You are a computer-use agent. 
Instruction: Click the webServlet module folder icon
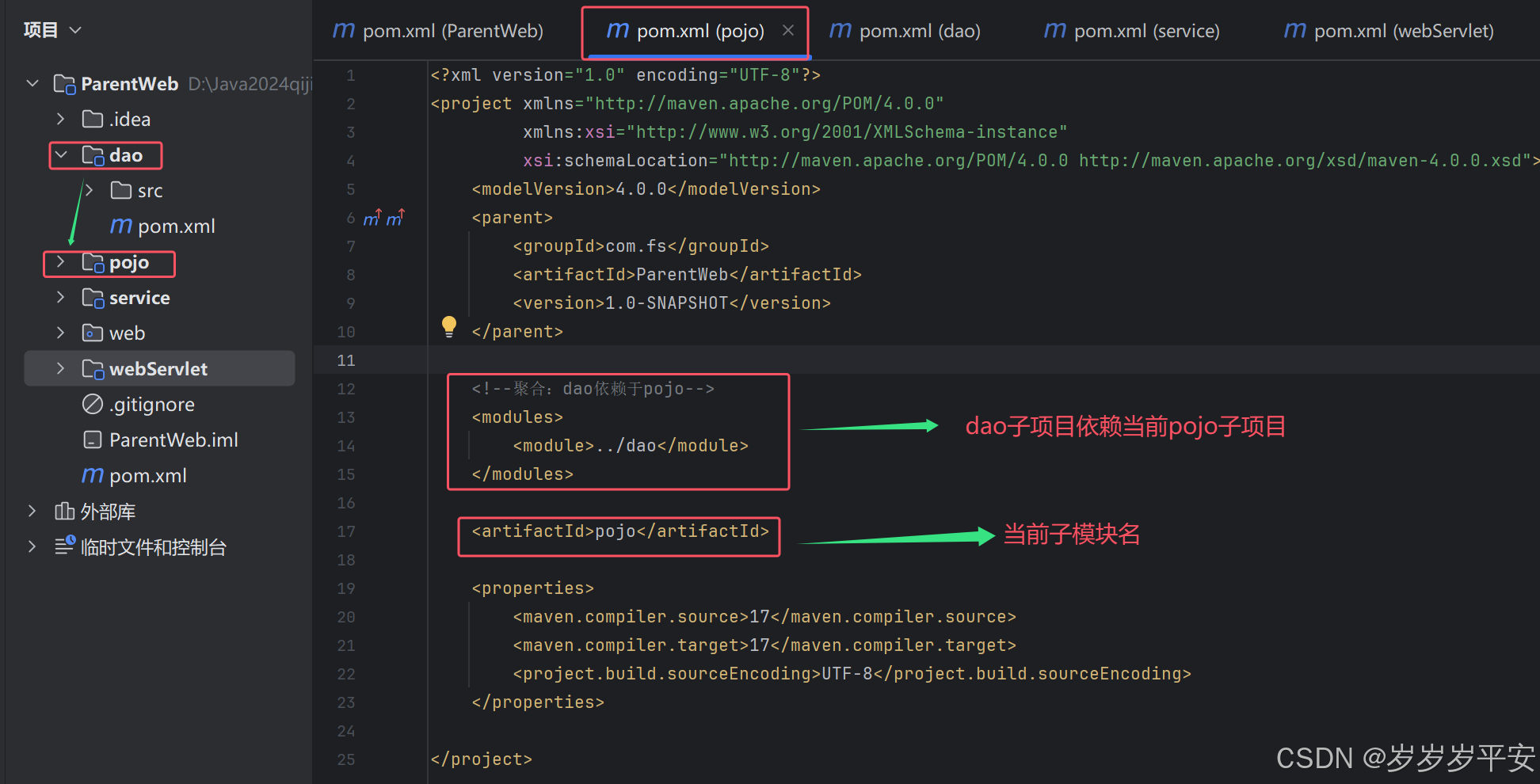93,369
